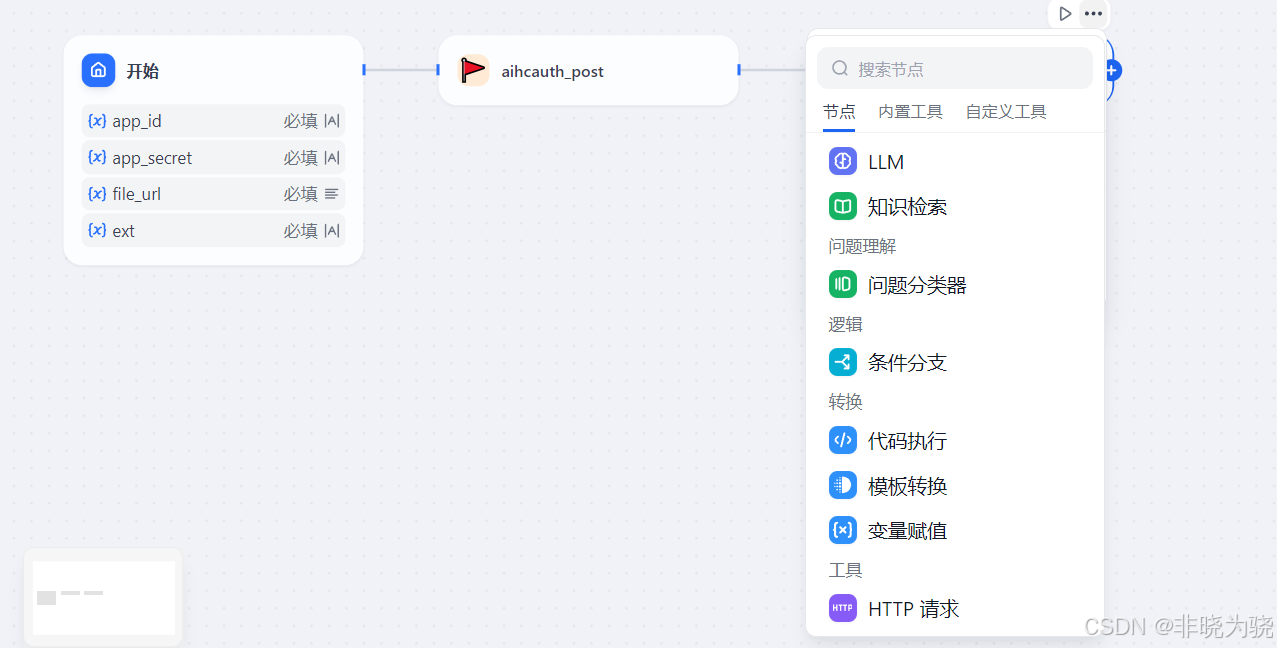This screenshot has width=1277, height=648.
Task: Switch to the 内置工具 tab
Action: click(910, 112)
